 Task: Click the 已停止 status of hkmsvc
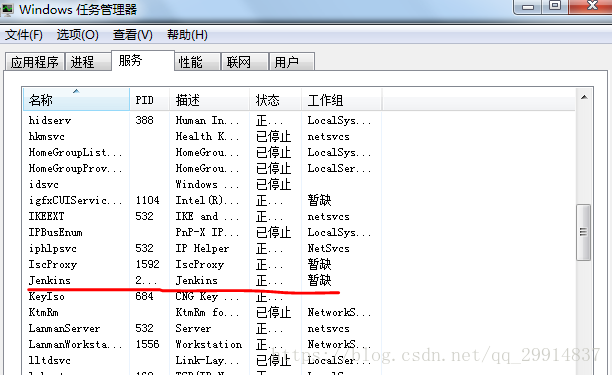(274, 137)
